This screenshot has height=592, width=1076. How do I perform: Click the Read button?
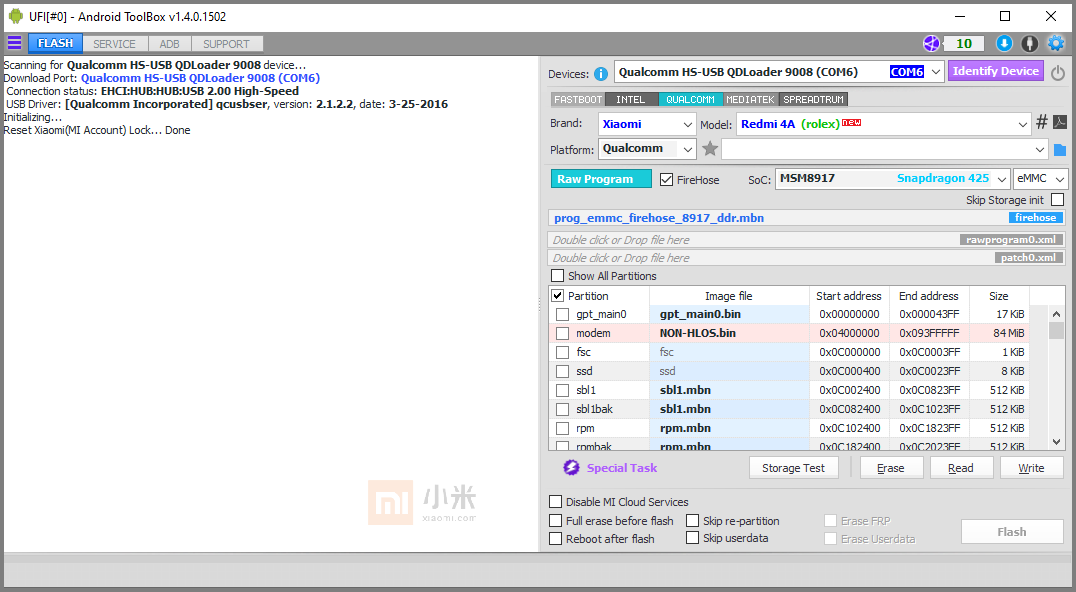961,468
